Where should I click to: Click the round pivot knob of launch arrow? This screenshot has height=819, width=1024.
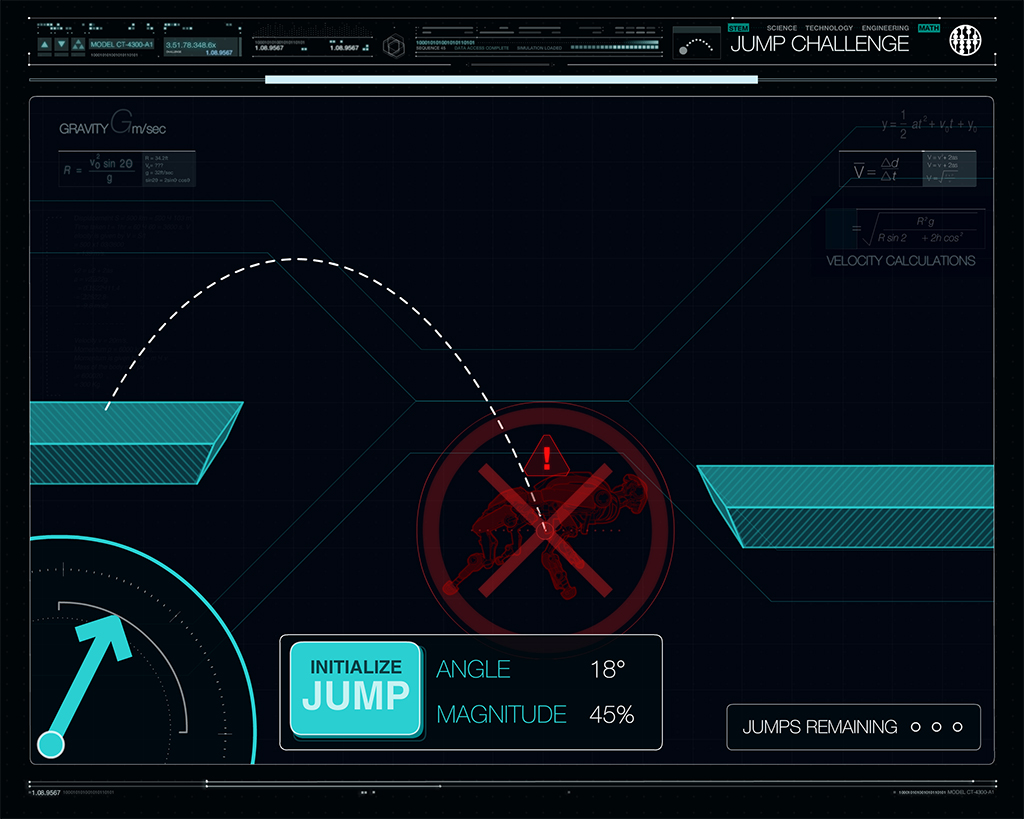click(x=51, y=744)
